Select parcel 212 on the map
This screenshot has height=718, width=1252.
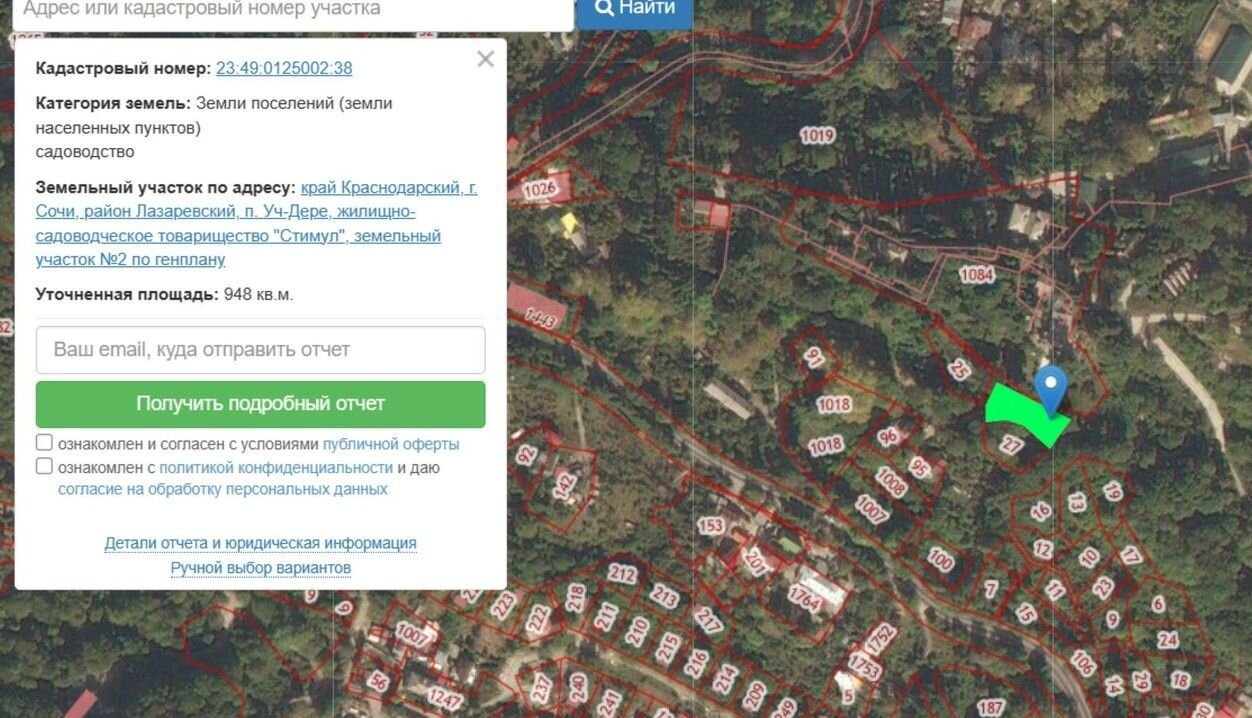[622, 574]
